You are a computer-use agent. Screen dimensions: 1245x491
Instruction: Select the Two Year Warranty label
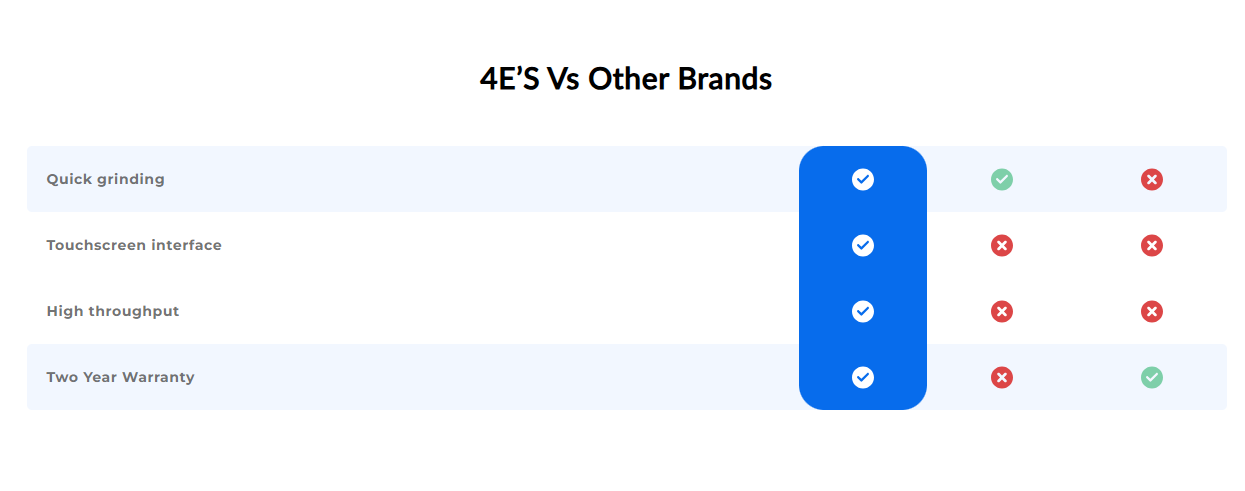pos(120,378)
